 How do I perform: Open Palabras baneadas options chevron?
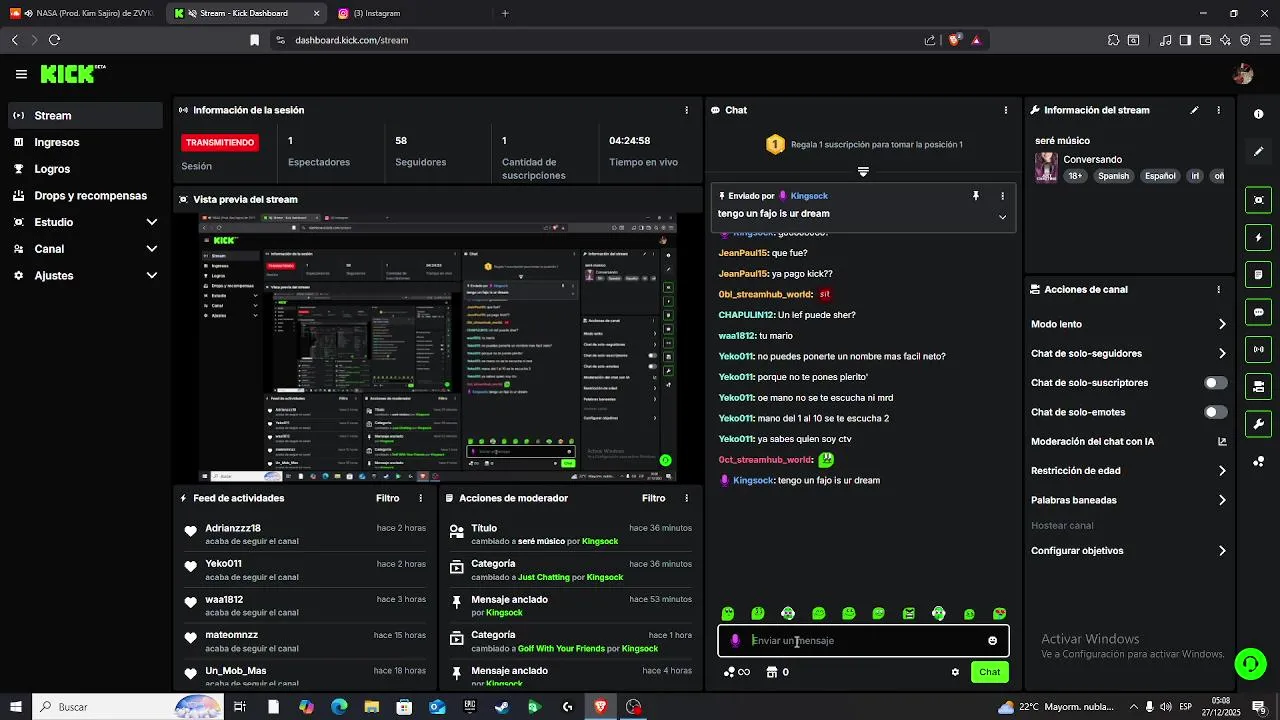coord(1222,500)
